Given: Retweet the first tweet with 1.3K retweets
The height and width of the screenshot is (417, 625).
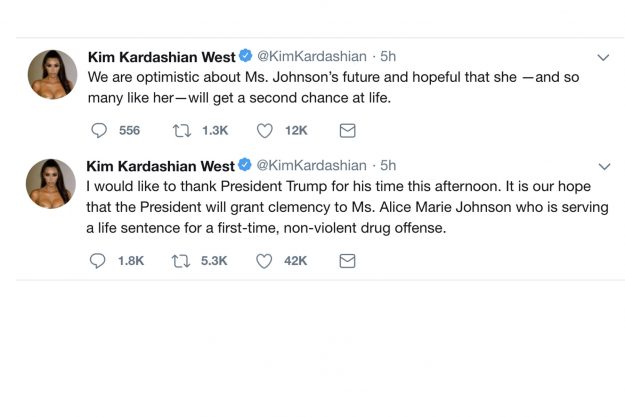Looking at the screenshot, I should [x=182, y=130].
